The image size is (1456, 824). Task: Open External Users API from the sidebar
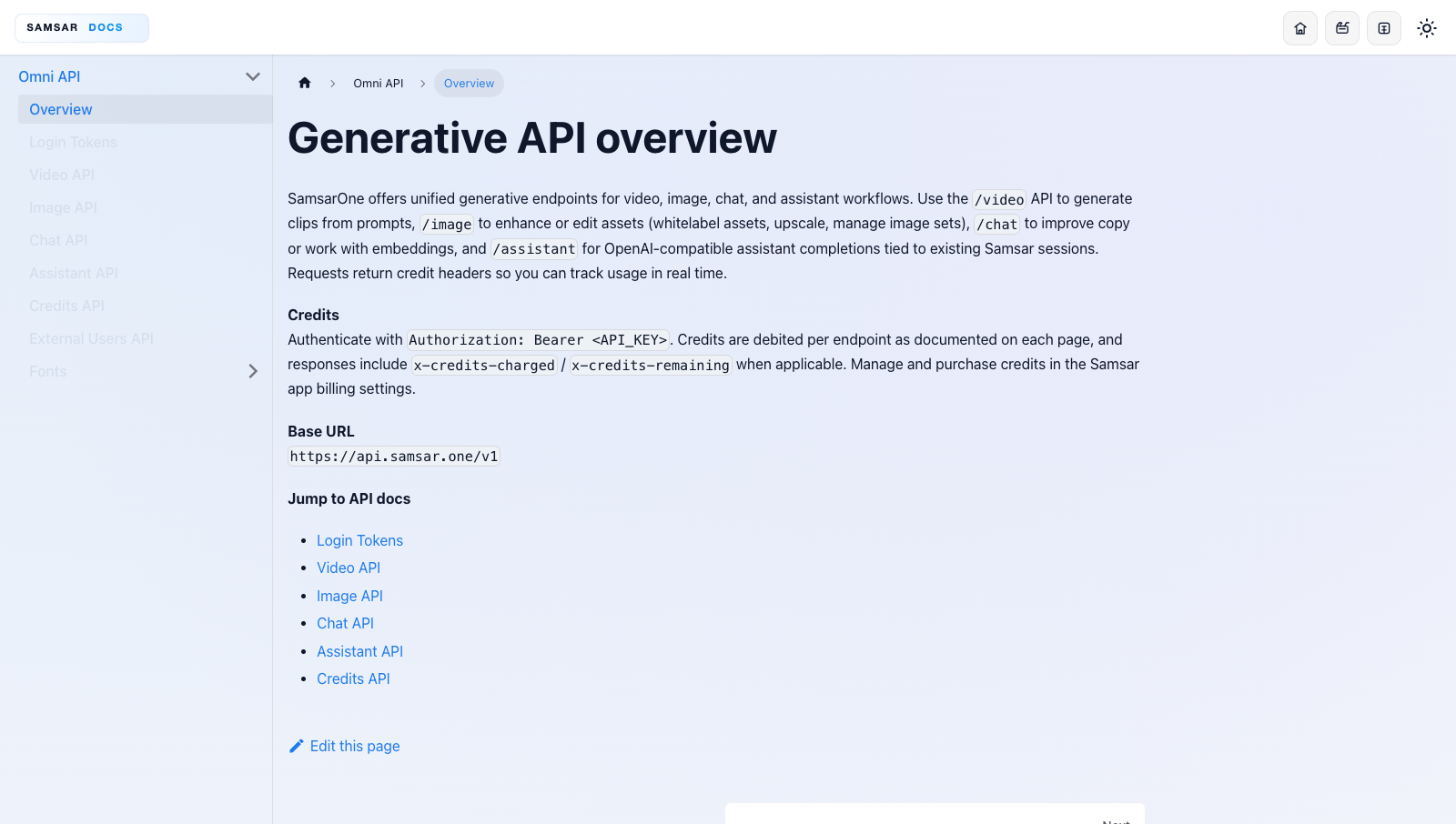click(91, 338)
